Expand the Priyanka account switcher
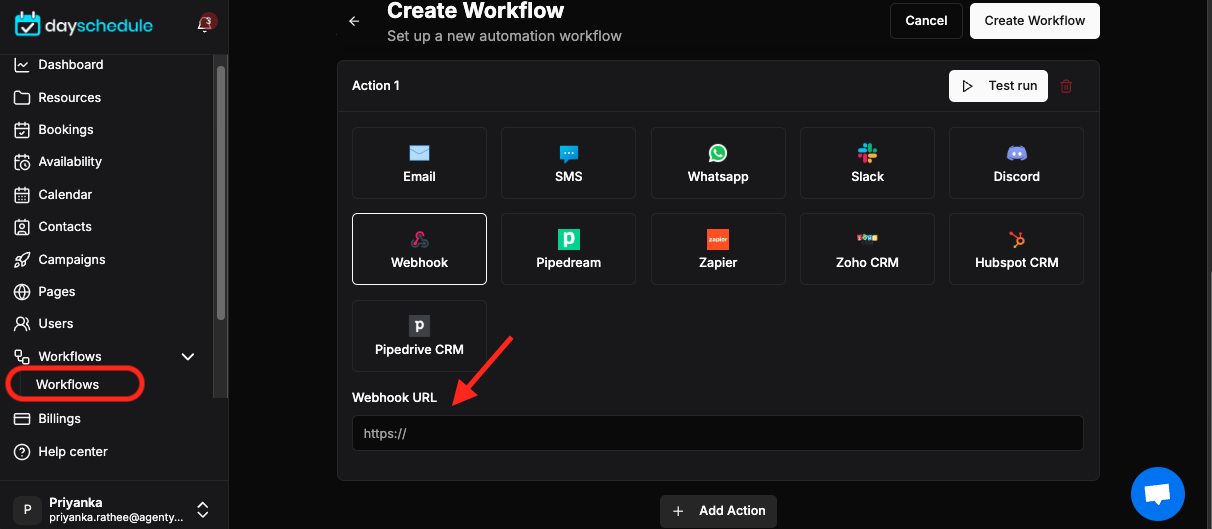The image size is (1212, 529). click(202, 509)
